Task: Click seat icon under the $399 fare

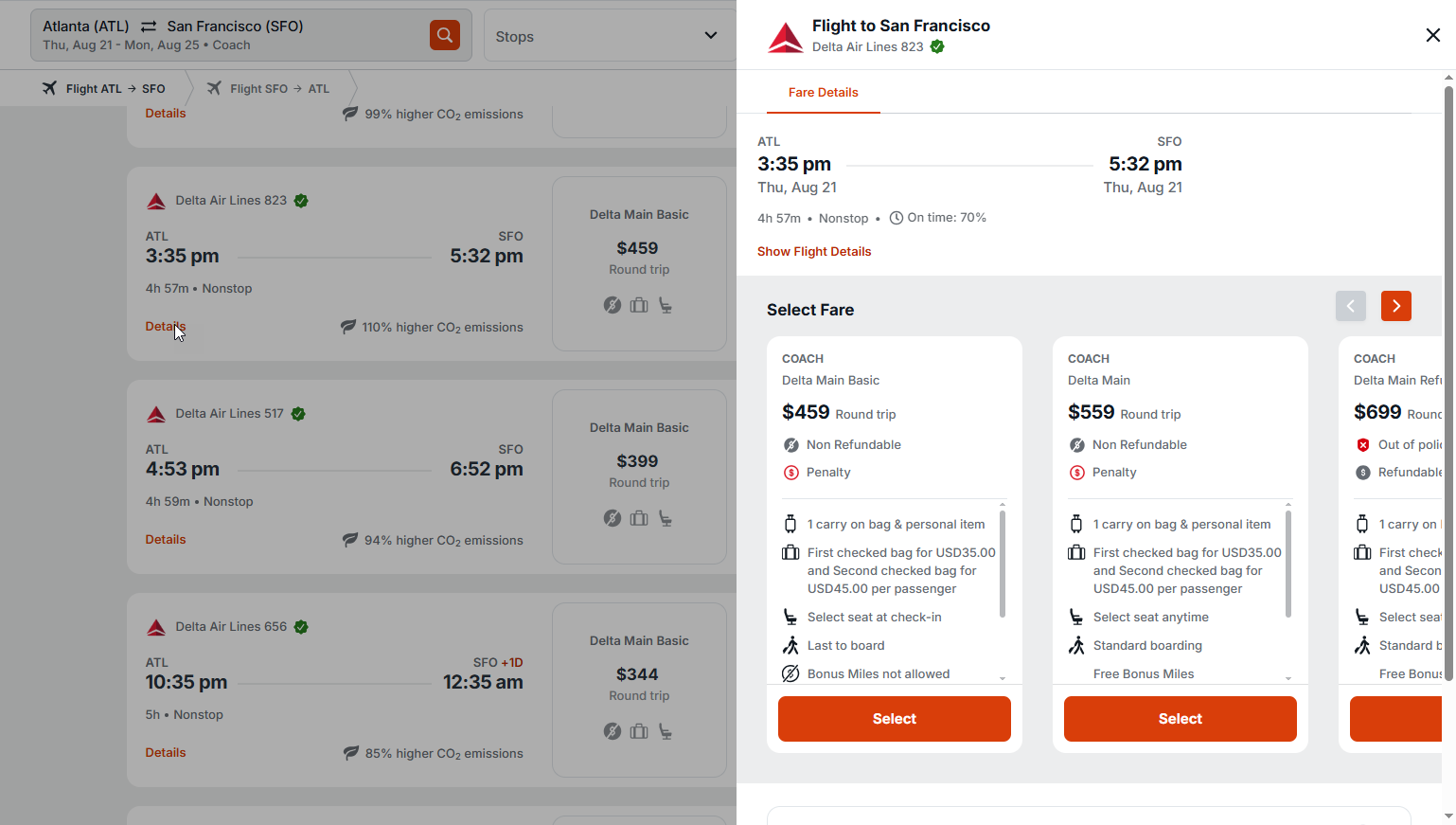Action: pyautogui.click(x=666, y=518)
